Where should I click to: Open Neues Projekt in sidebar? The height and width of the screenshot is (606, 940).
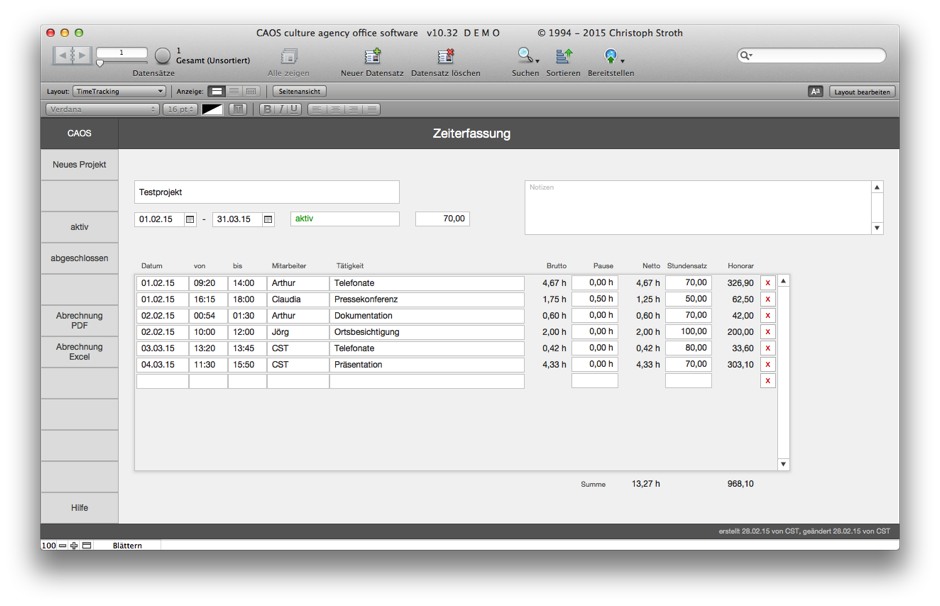(79, 164)
